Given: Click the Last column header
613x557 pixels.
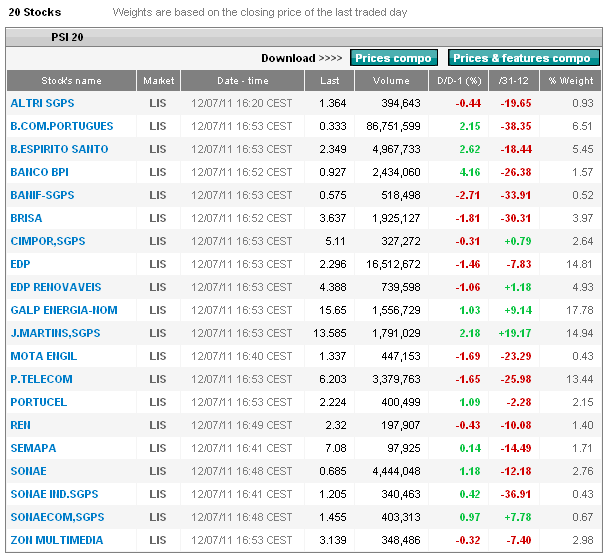Looking at the screenshot, I should (x=330, y=81).
